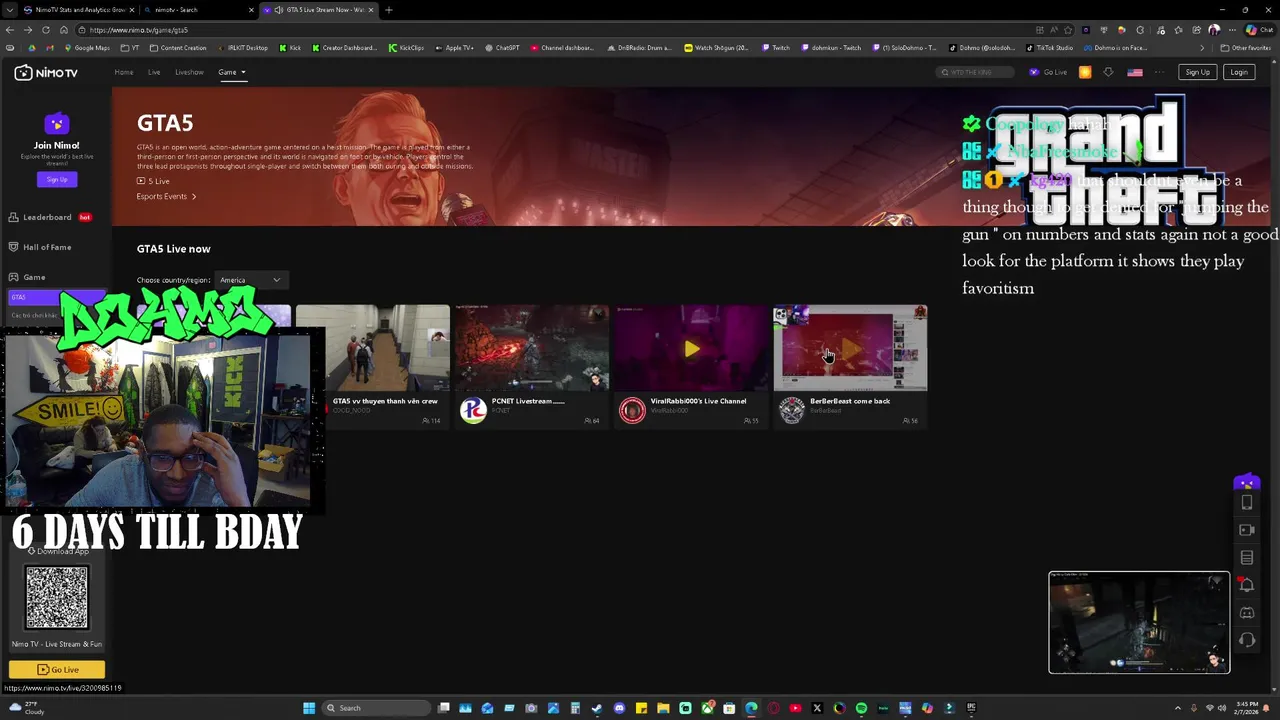The height and width of the screenshot is (720, 1280).
Task: Click the video camera floating sidebar icon
Action: click(x=1246, y=530)
